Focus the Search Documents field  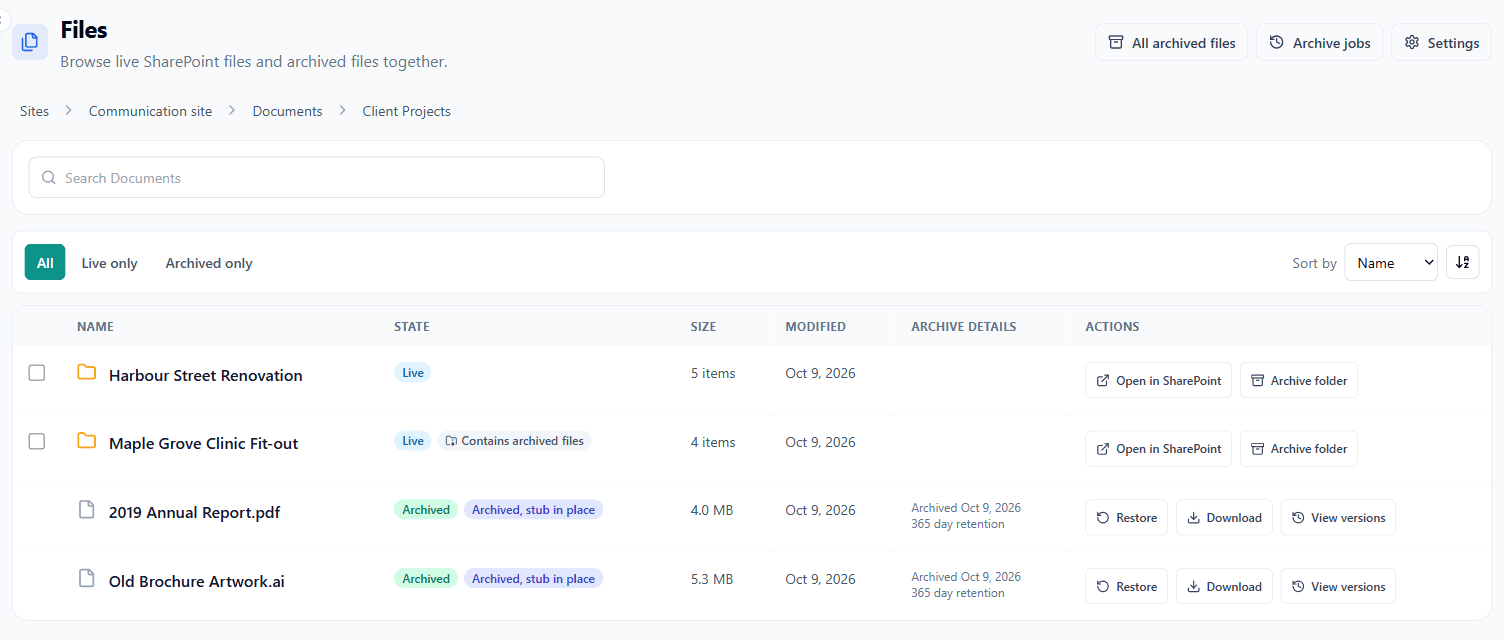[316, 178]
